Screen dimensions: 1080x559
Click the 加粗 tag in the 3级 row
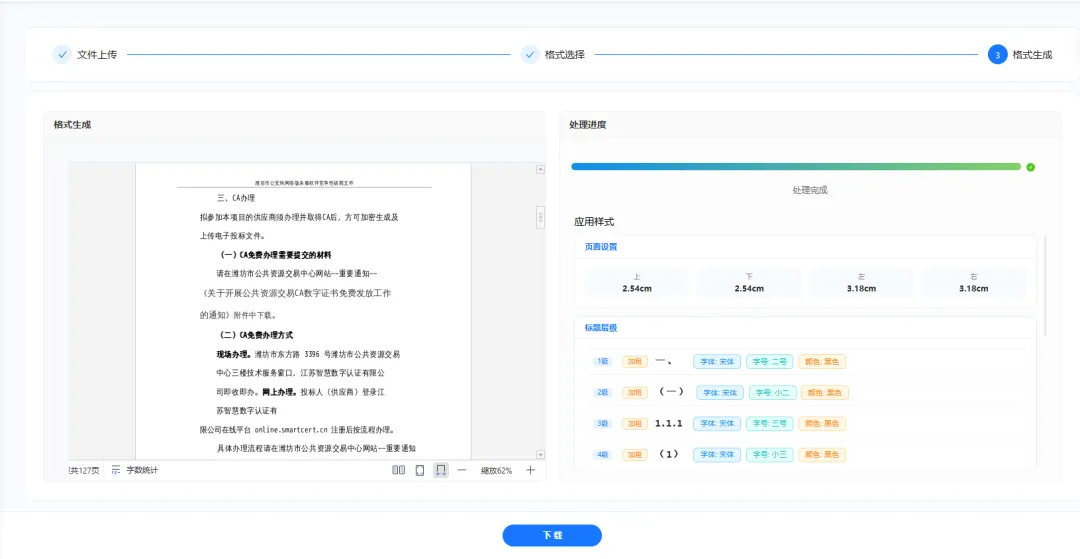click(634, 423)
